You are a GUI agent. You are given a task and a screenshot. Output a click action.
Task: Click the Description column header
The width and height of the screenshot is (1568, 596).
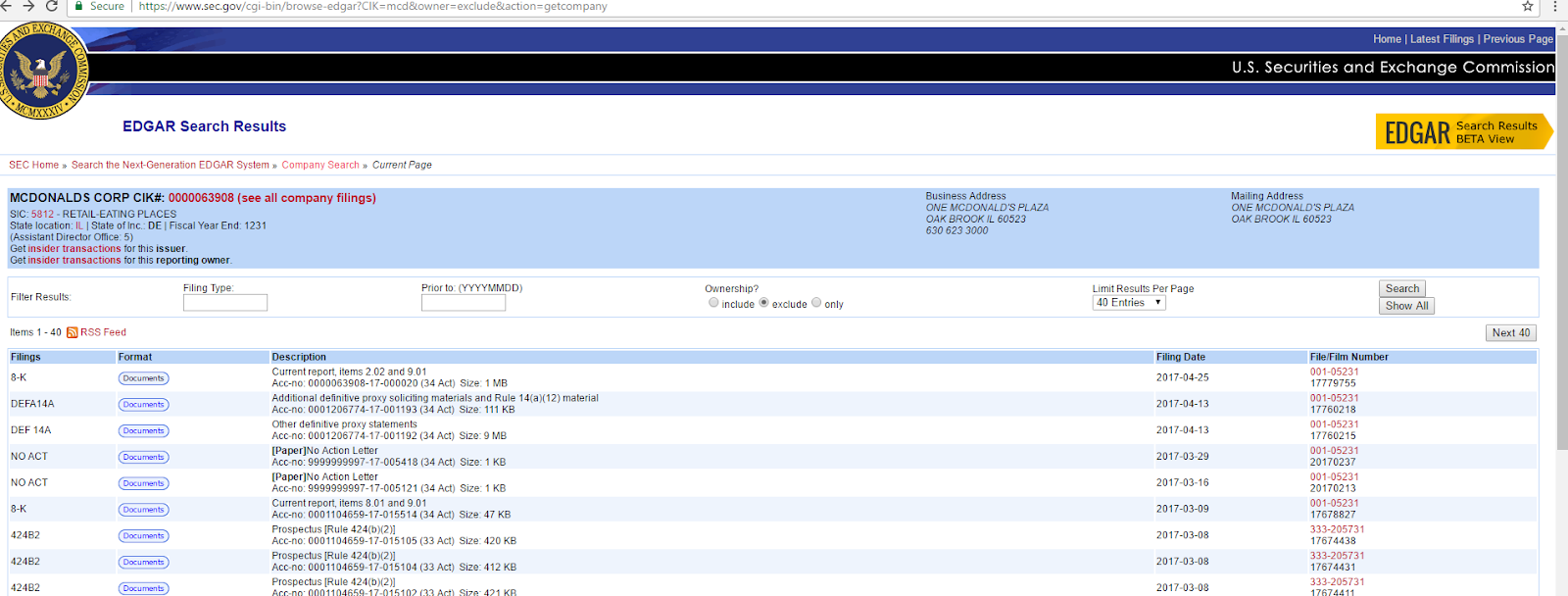[299, 357]
